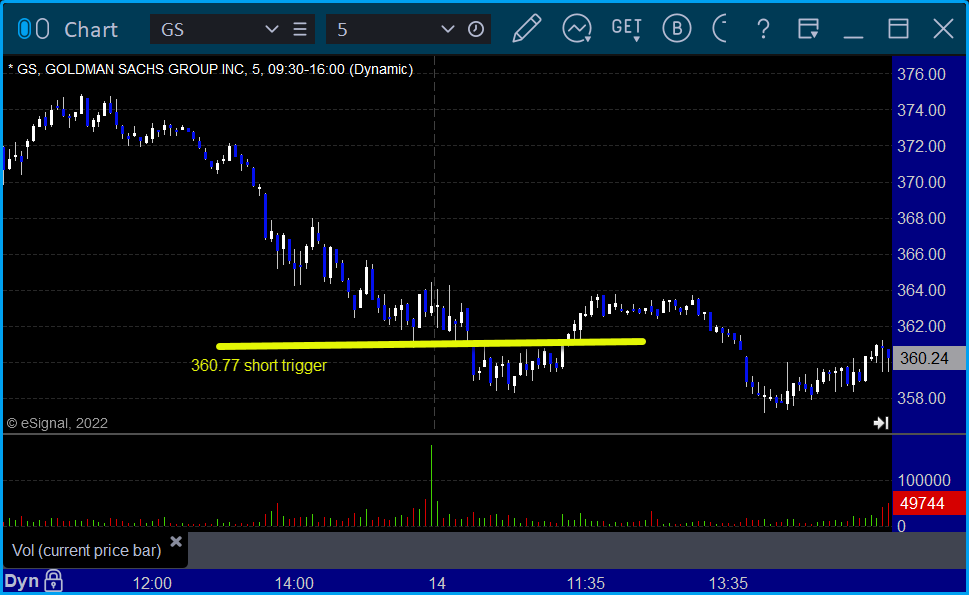Click the current price tag 360.24

pos(929,358)
